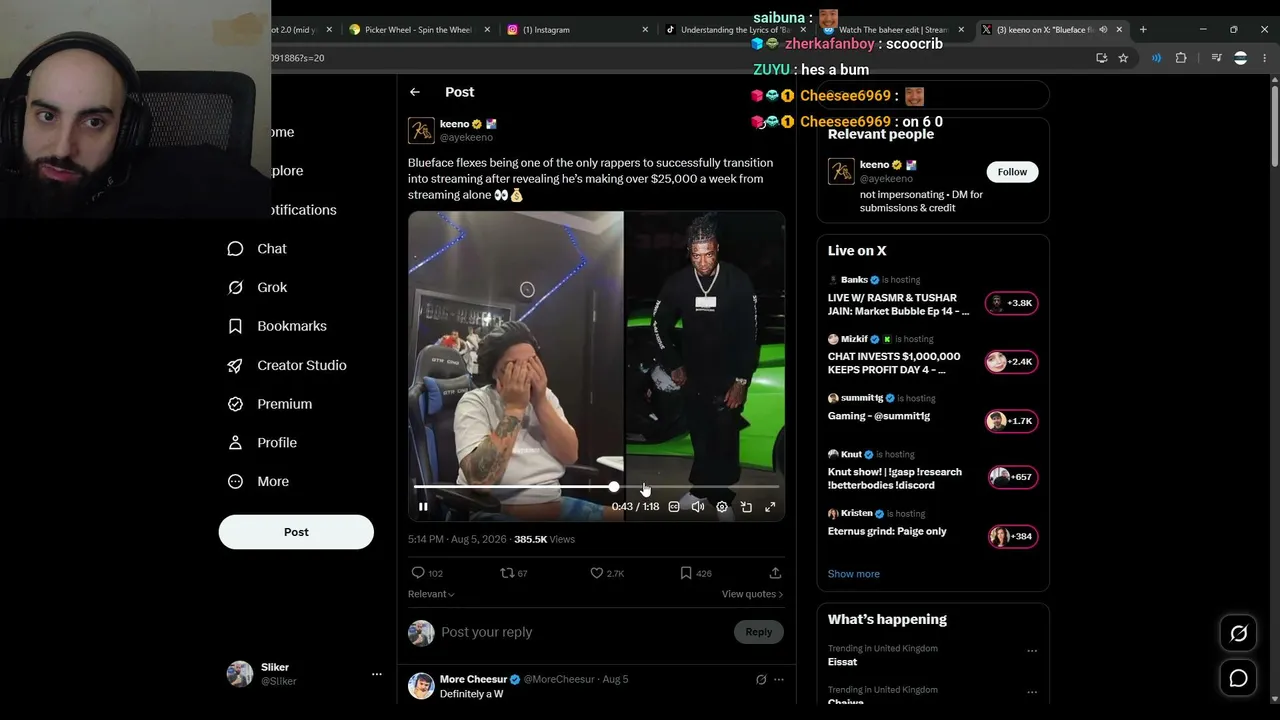The image size is (1280, 720).
Task: Switch to the Picker Wheel browser tab
Action: click(419, 30)
